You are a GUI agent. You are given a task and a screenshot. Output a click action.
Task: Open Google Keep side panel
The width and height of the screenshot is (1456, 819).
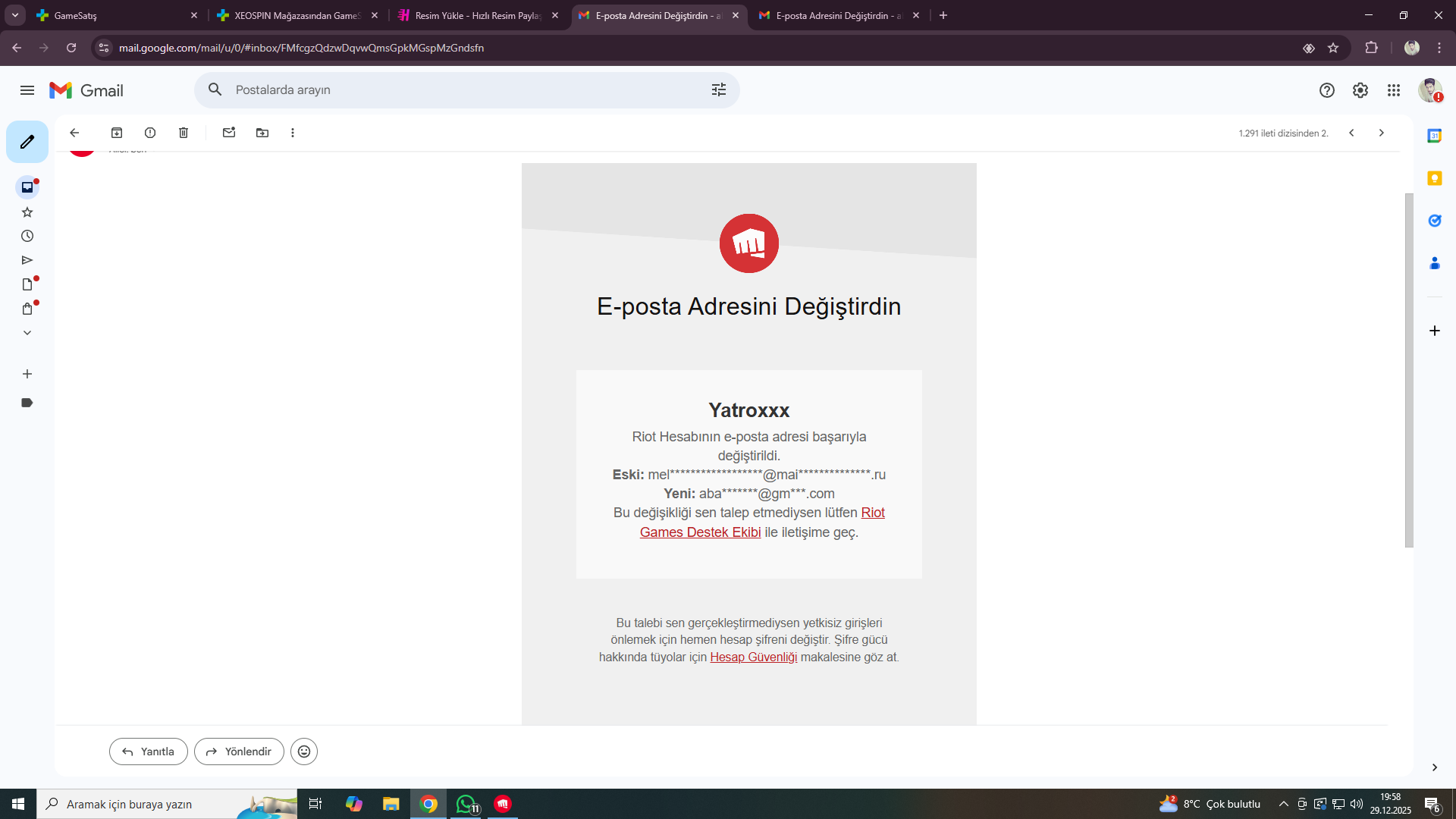point(1434,178)
